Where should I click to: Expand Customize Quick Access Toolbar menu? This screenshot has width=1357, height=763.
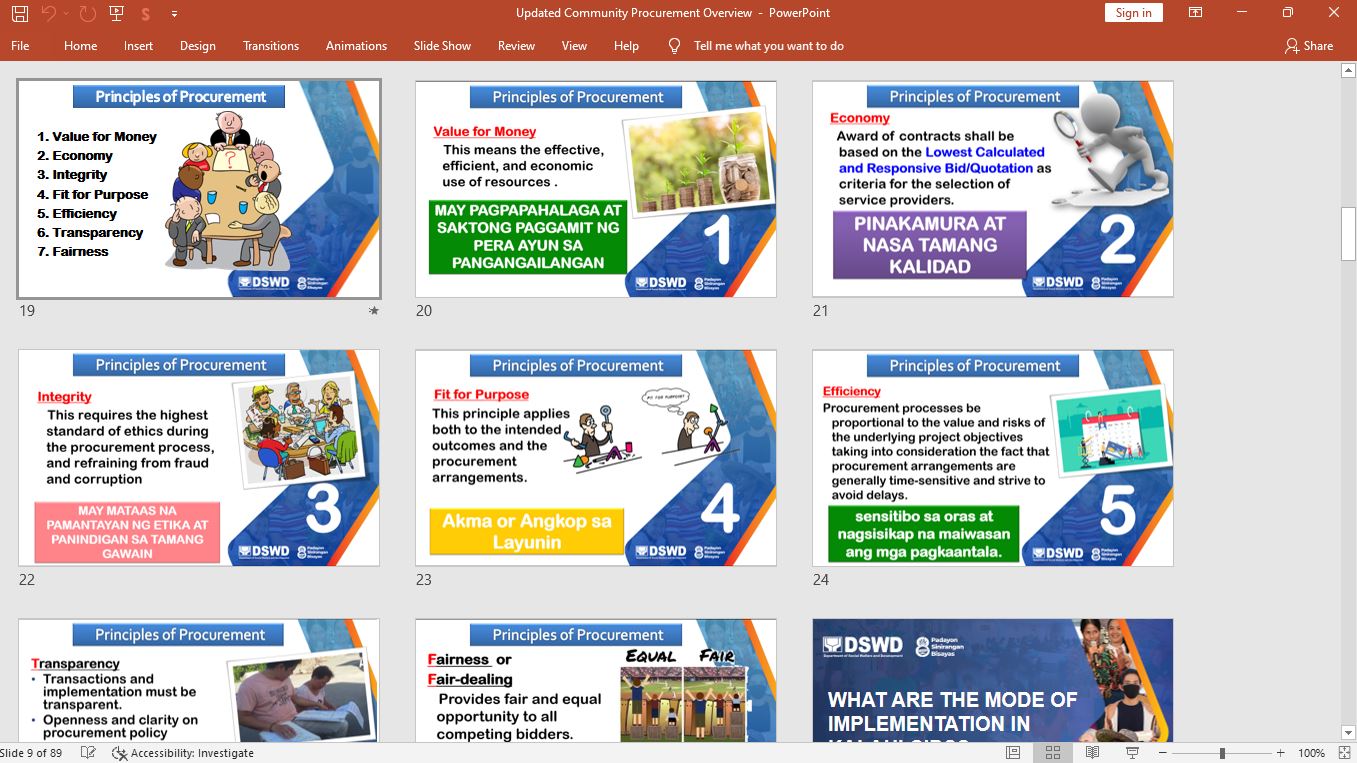click(174, 13)
